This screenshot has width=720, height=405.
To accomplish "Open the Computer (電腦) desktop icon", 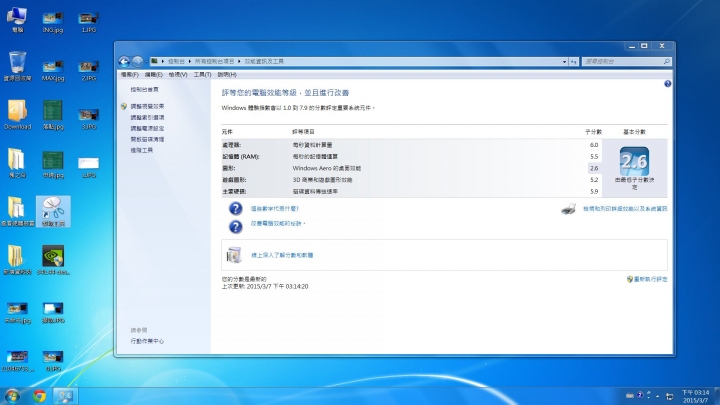I will pos(17,19).
